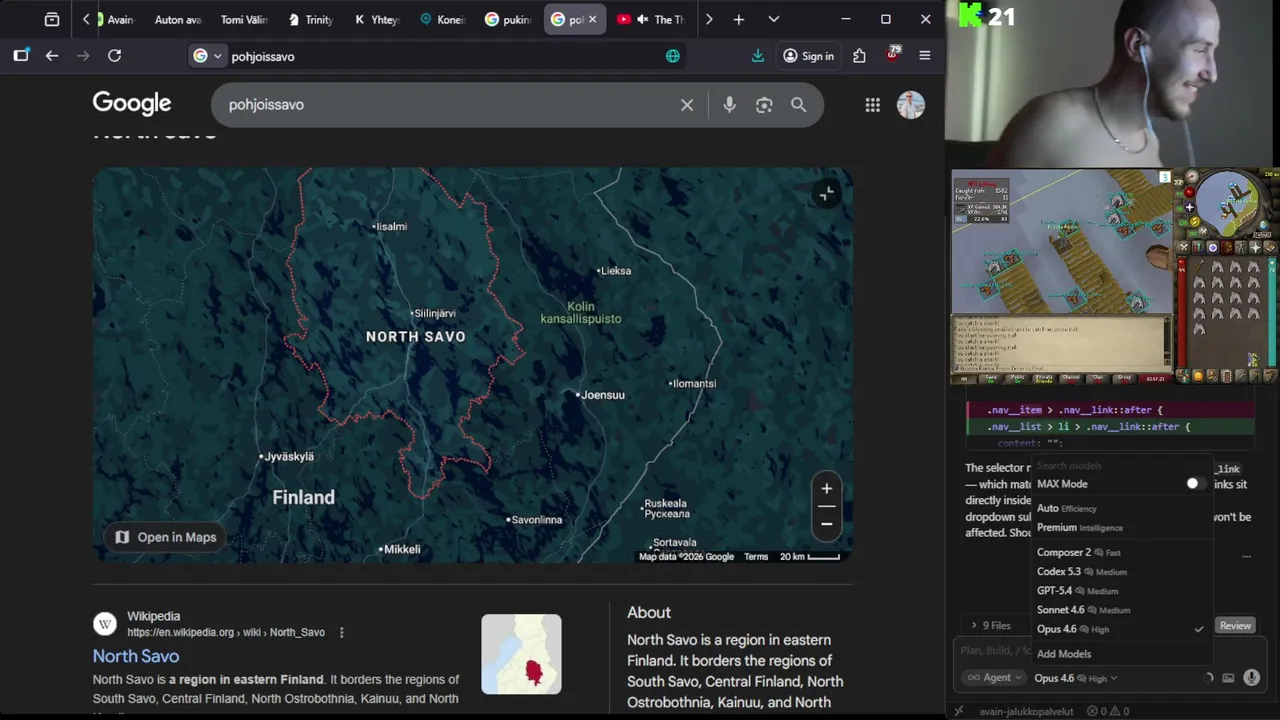
Task: Open a new browser tab
Action: point(738,19)
